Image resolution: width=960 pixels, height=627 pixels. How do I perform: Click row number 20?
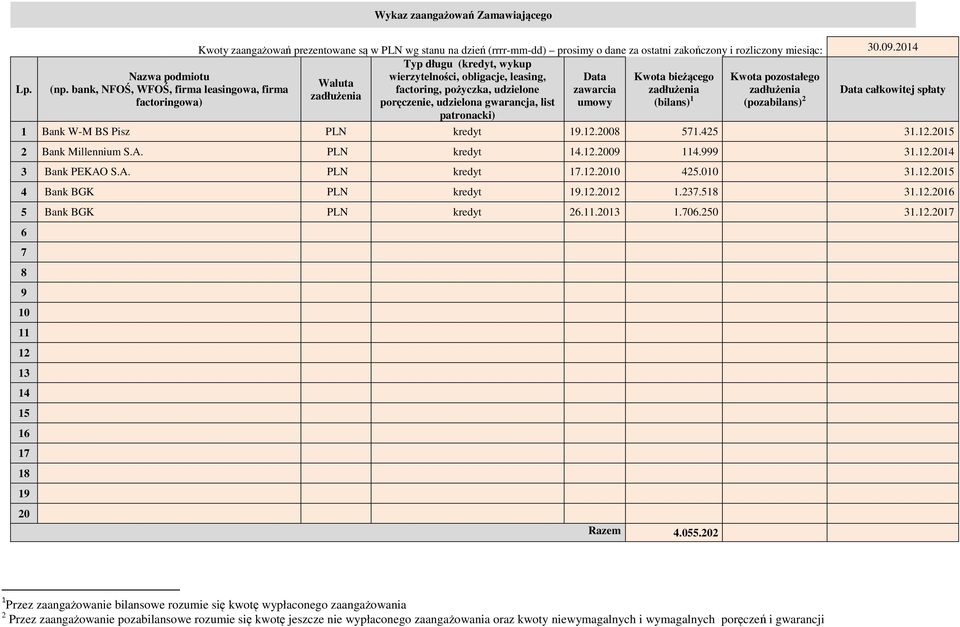coord(24,514)
